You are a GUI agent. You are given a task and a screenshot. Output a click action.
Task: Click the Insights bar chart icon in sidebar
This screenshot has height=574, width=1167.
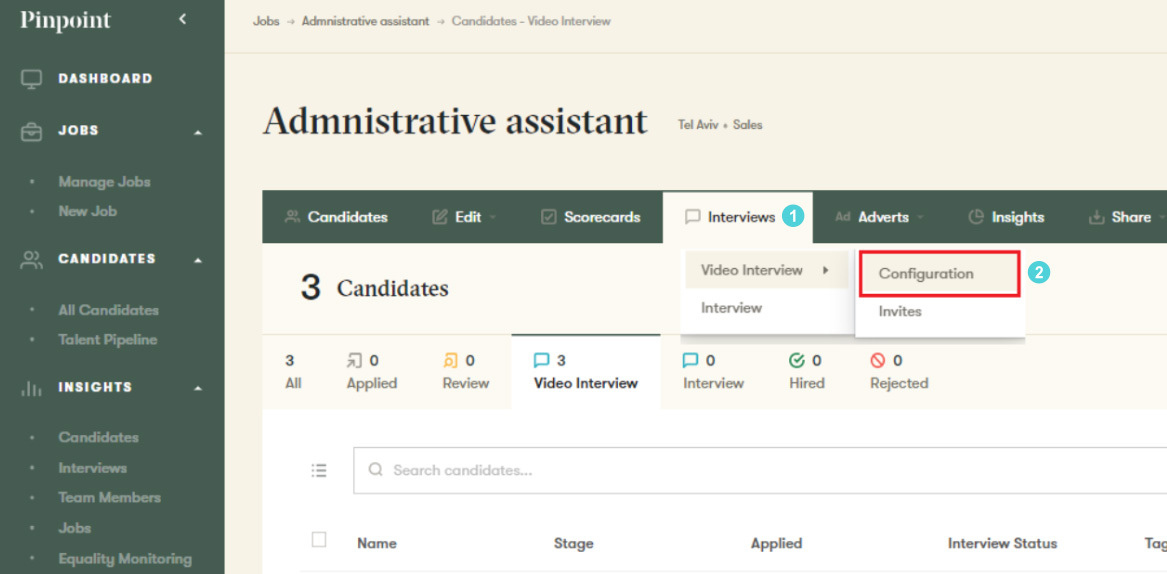[x=32, y=388]
